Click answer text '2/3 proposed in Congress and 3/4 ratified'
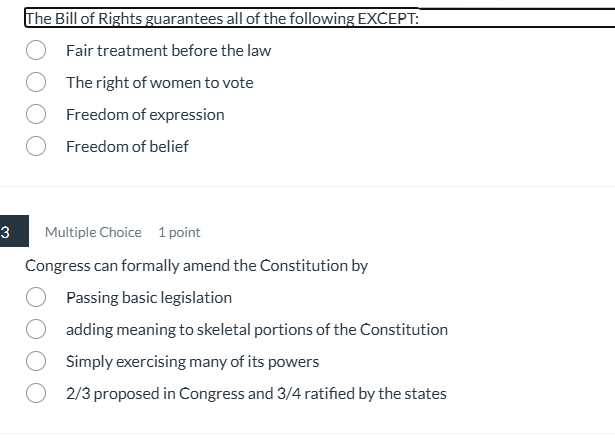 click(256, 393)
